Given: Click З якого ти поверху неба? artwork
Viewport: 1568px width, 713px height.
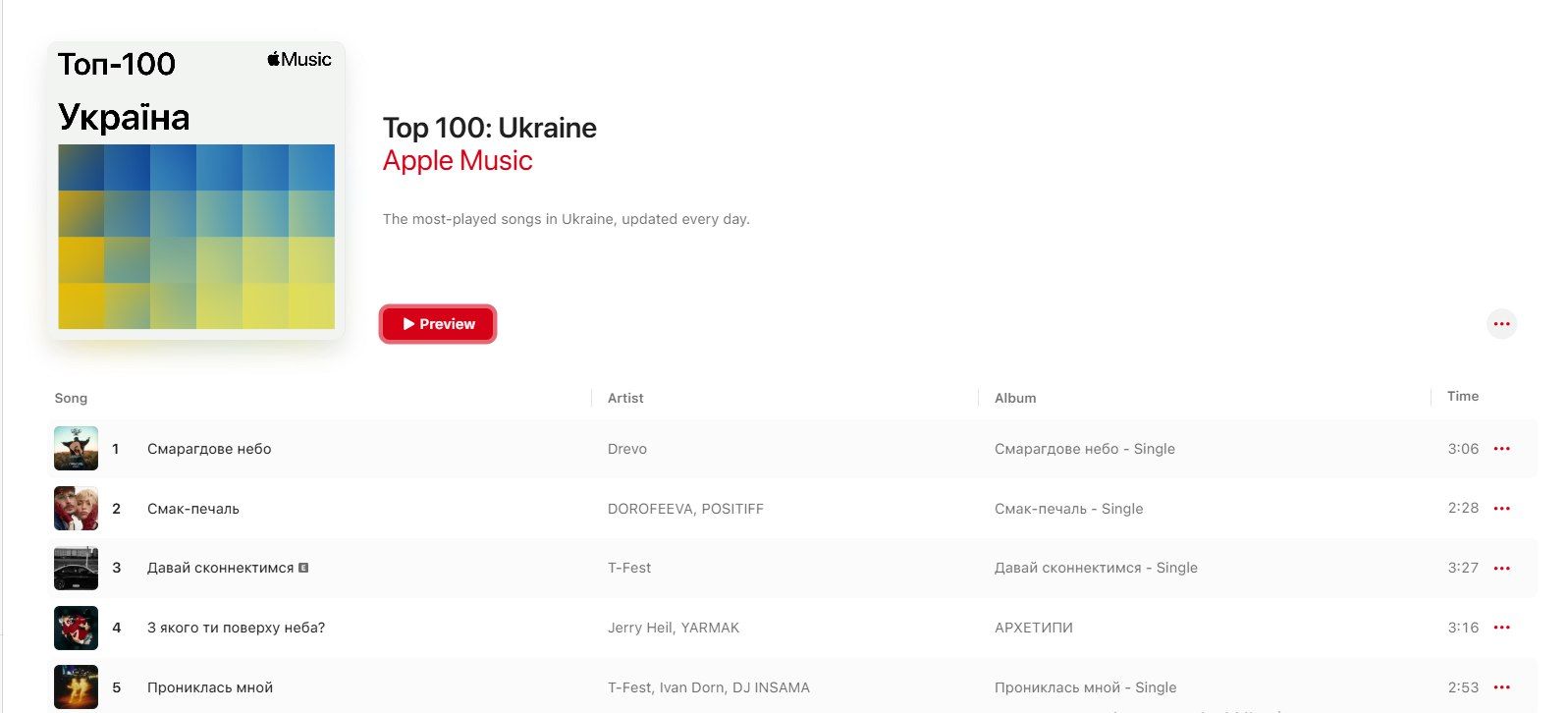Looking at the screenshot, I should (76, 628).
